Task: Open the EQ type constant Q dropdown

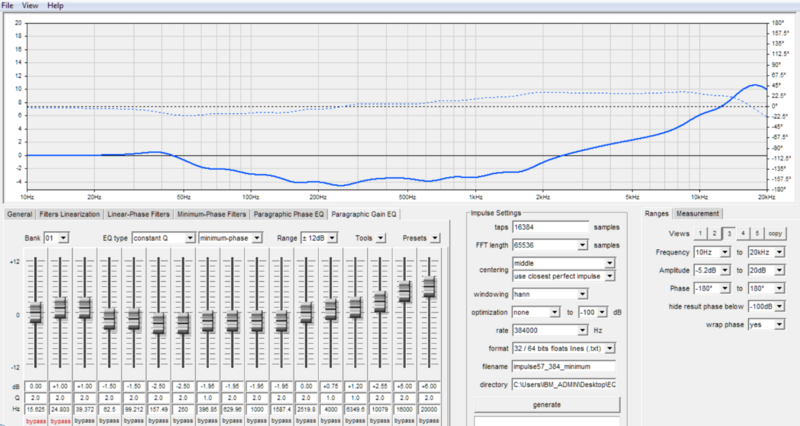Action: [164, 237]
